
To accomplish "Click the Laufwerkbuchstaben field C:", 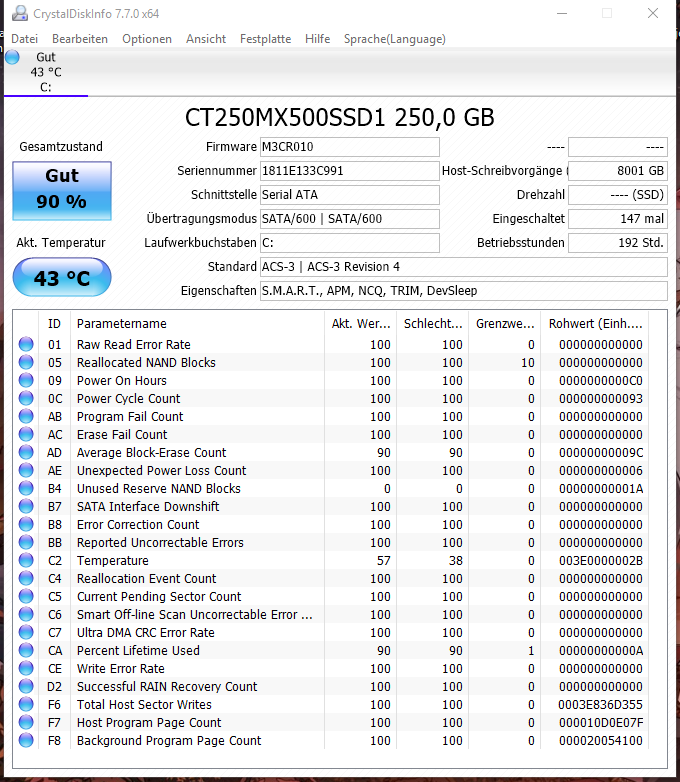I will tap(350, 242).
